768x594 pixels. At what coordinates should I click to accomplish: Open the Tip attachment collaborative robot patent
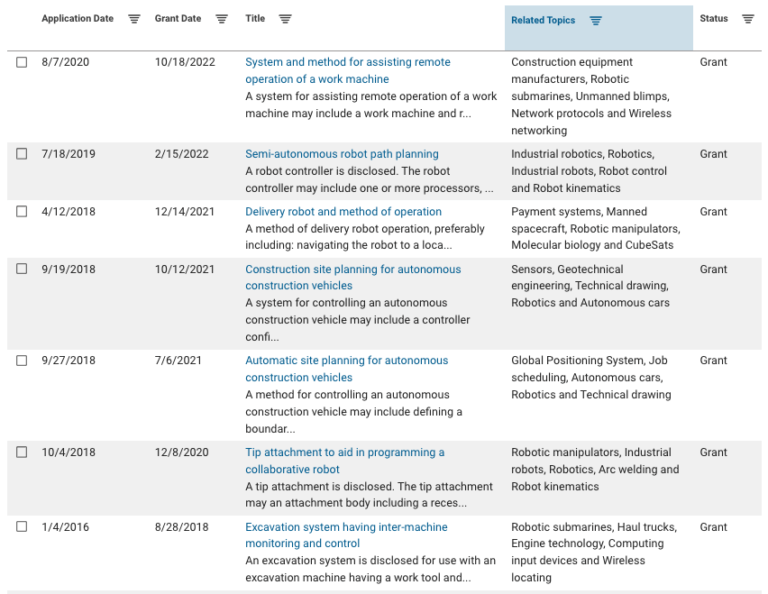(x=345, y=461)
